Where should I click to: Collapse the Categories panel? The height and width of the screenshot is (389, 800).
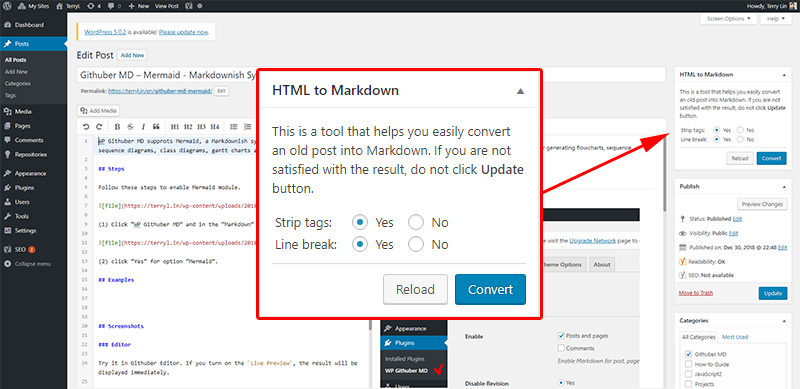coord(783,321)
